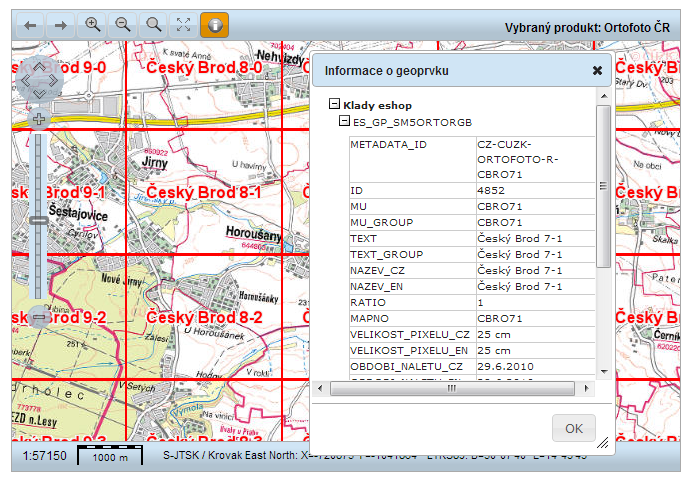The width and height of the screenshot is (690, 486).
Task: Go to previous map extent arrow
Action: [30, 25]
